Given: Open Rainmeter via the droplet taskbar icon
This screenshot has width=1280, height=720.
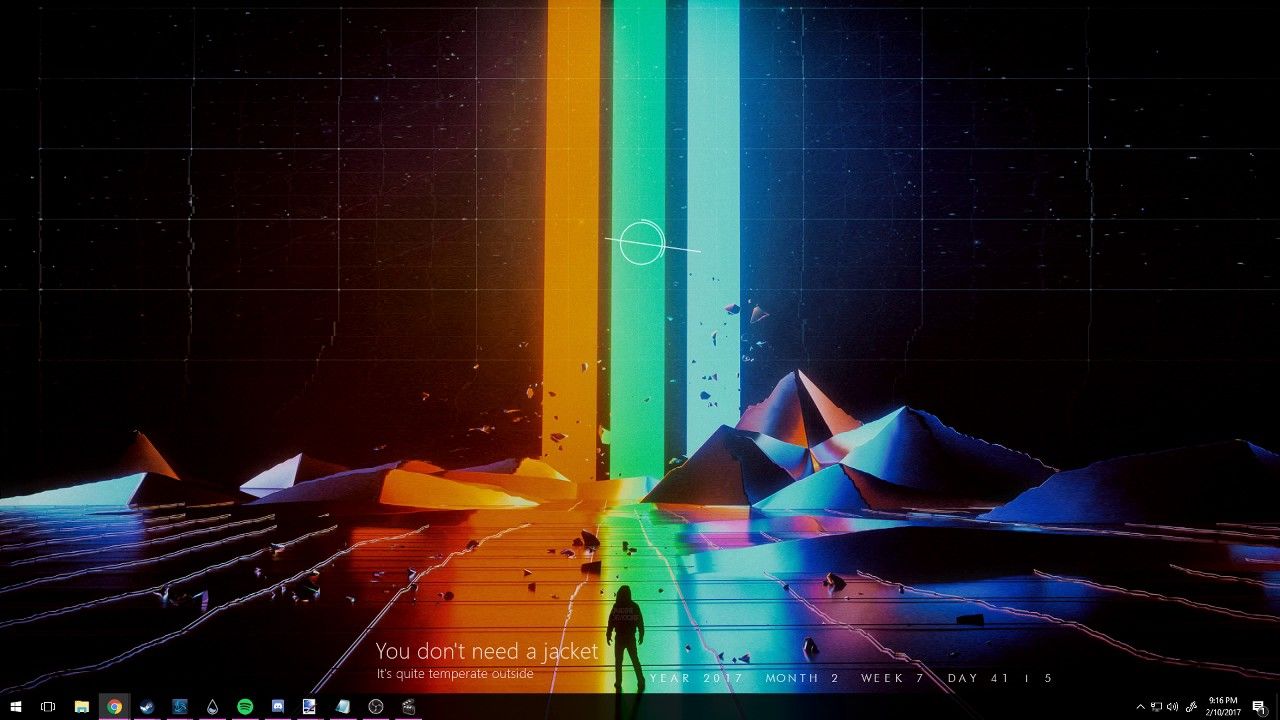Looking at the screenshot, I should pyautogui.click(x=213, y=706).
